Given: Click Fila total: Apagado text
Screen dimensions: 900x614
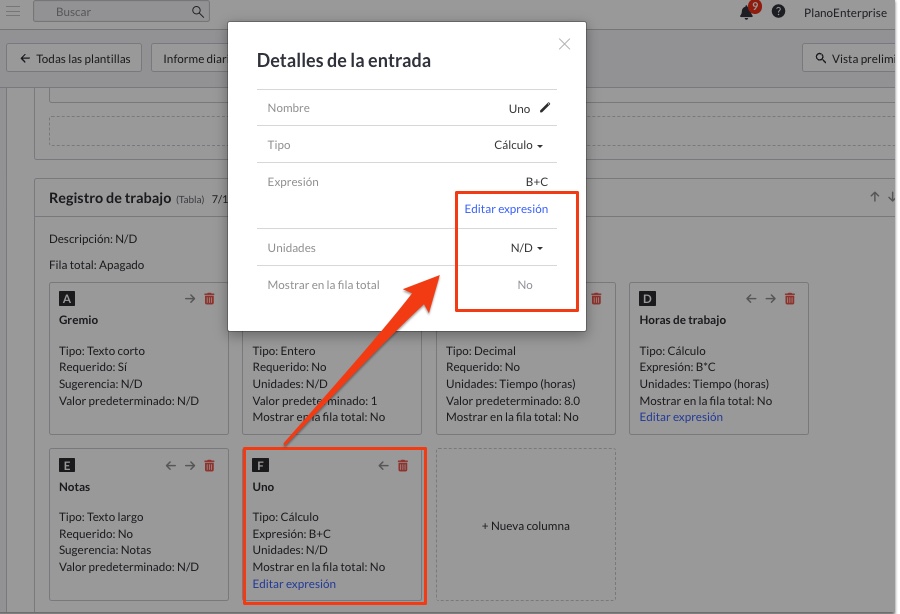Looking at the screenshot, I should [96, 265].
